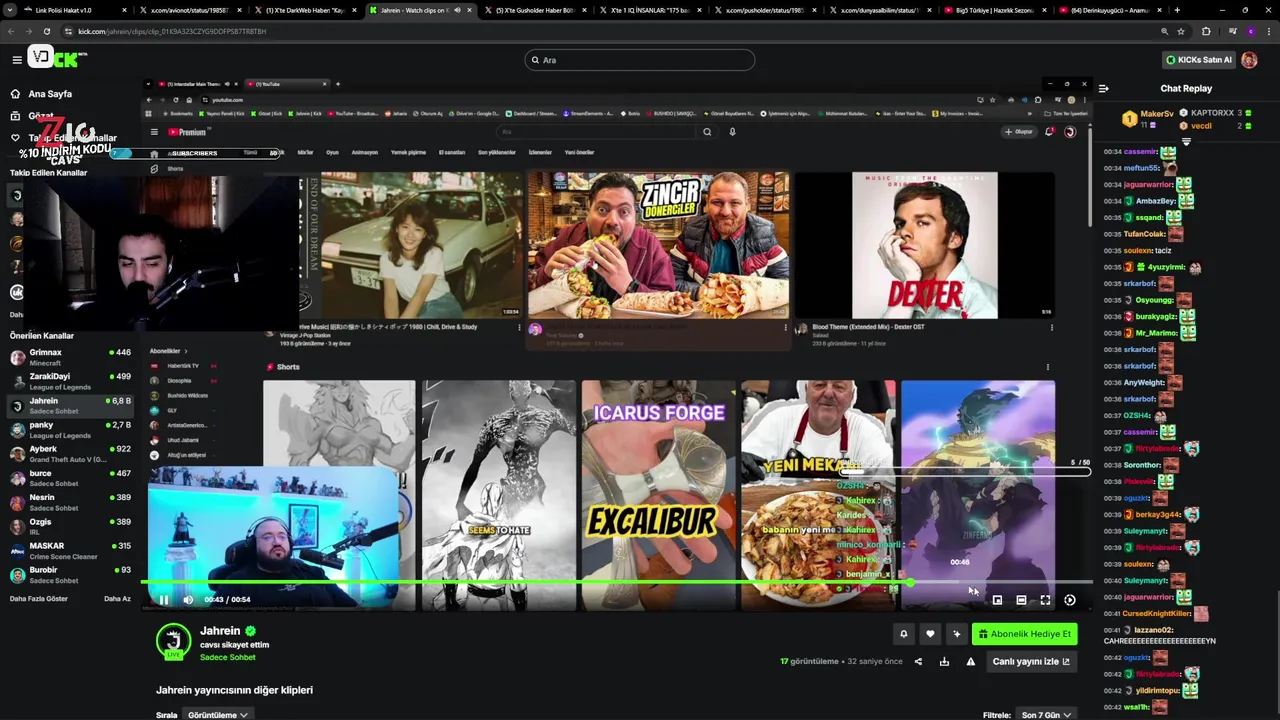The width and height of the screenshot is (1280, 720).
Task: Click Canlı yayını izle button
Action: point(1030,661)
